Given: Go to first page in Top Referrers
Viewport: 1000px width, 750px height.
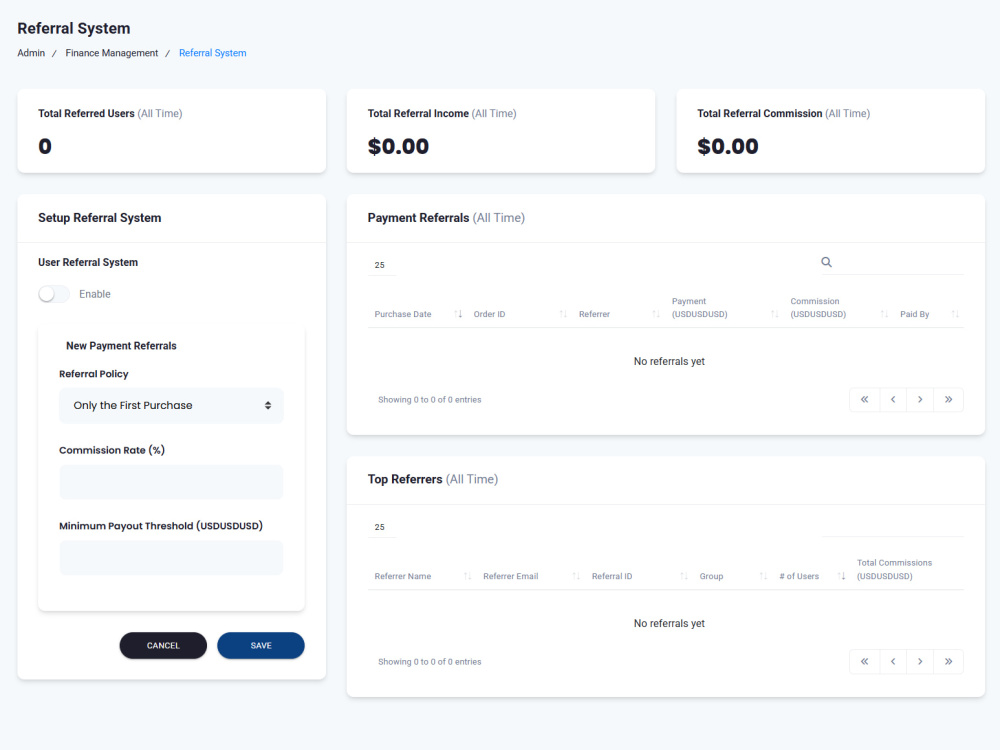Looking at the screenshot, I should [864, 661].
